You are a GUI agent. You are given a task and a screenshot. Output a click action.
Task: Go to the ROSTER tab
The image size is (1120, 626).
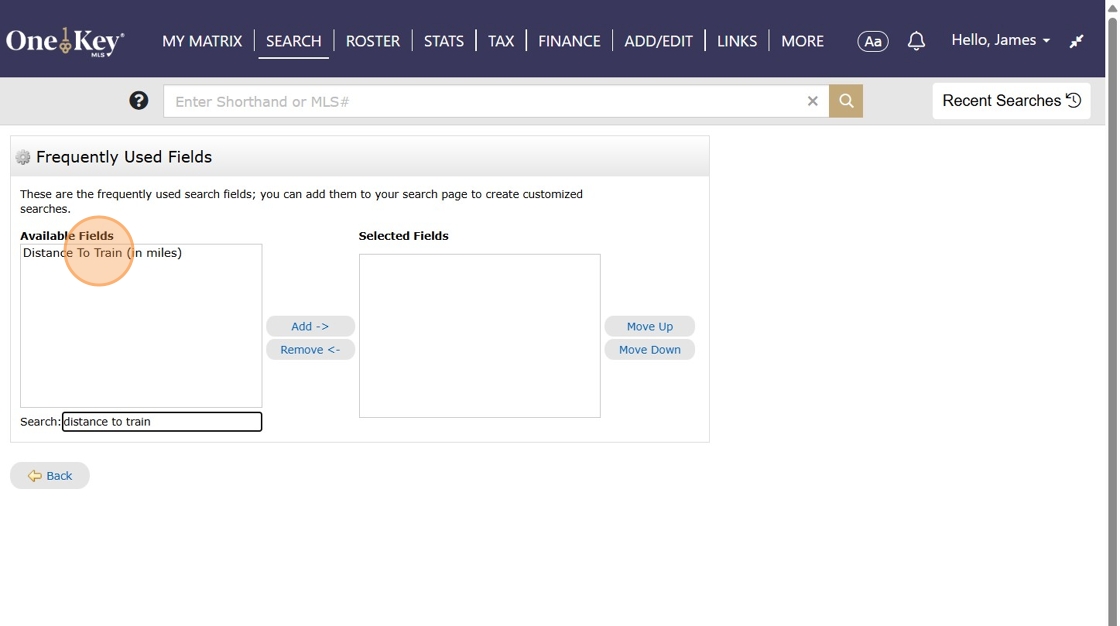tap(372, 41)
